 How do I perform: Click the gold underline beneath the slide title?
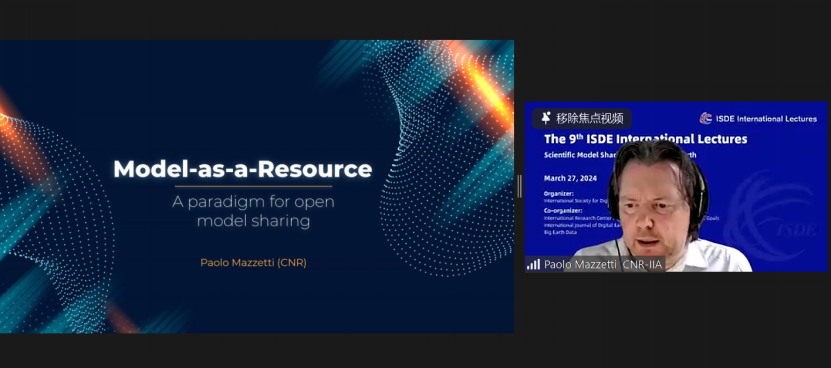[253, 186]
